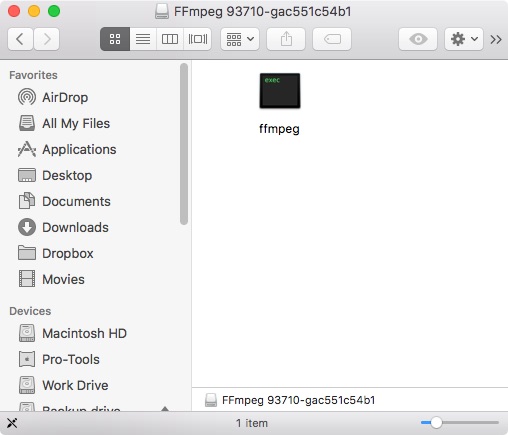Viewport: 508px width, 435px height.
Task: Open the Action gear menu
Action: point(464,39)
